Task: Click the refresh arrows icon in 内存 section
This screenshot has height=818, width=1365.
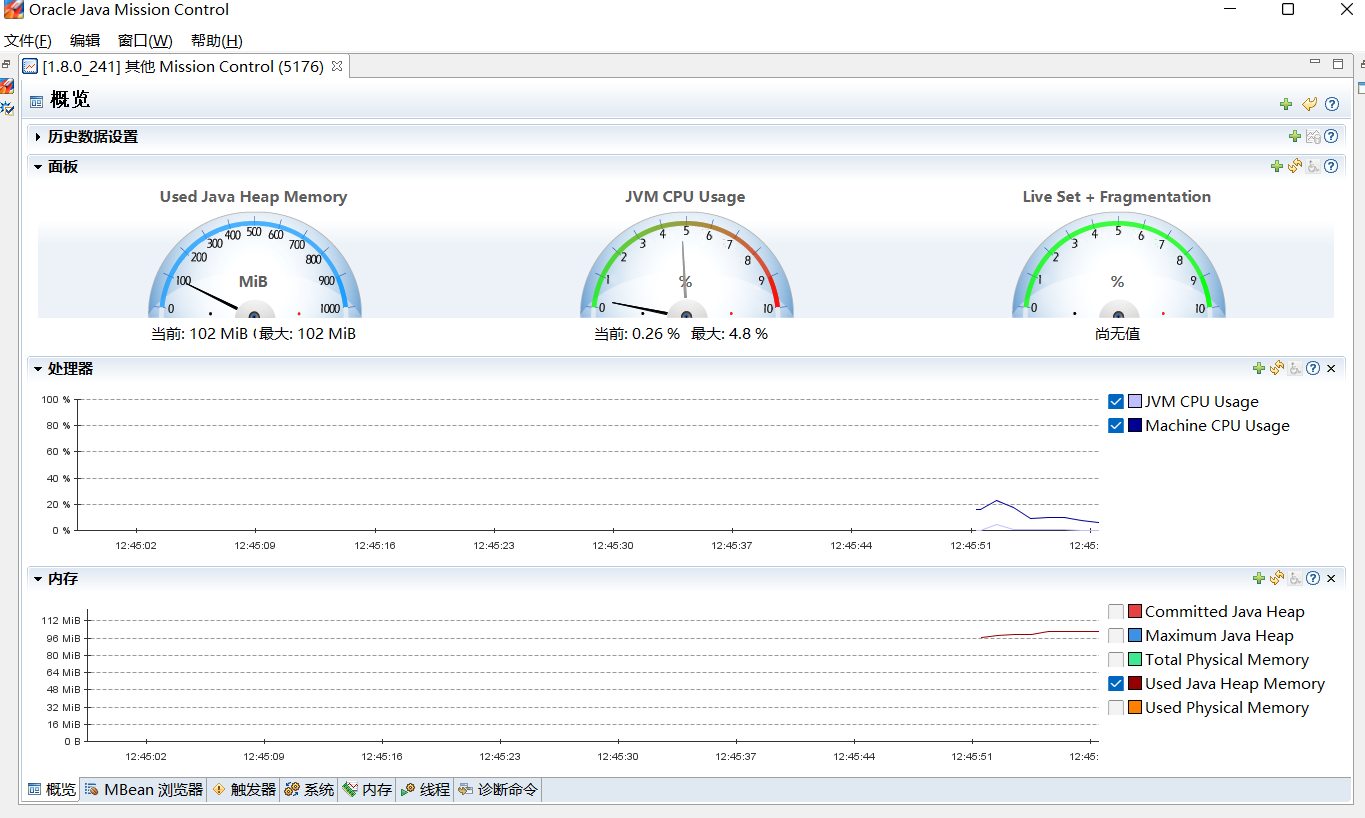Action: pyautogui.click(x=1277, y=579)
